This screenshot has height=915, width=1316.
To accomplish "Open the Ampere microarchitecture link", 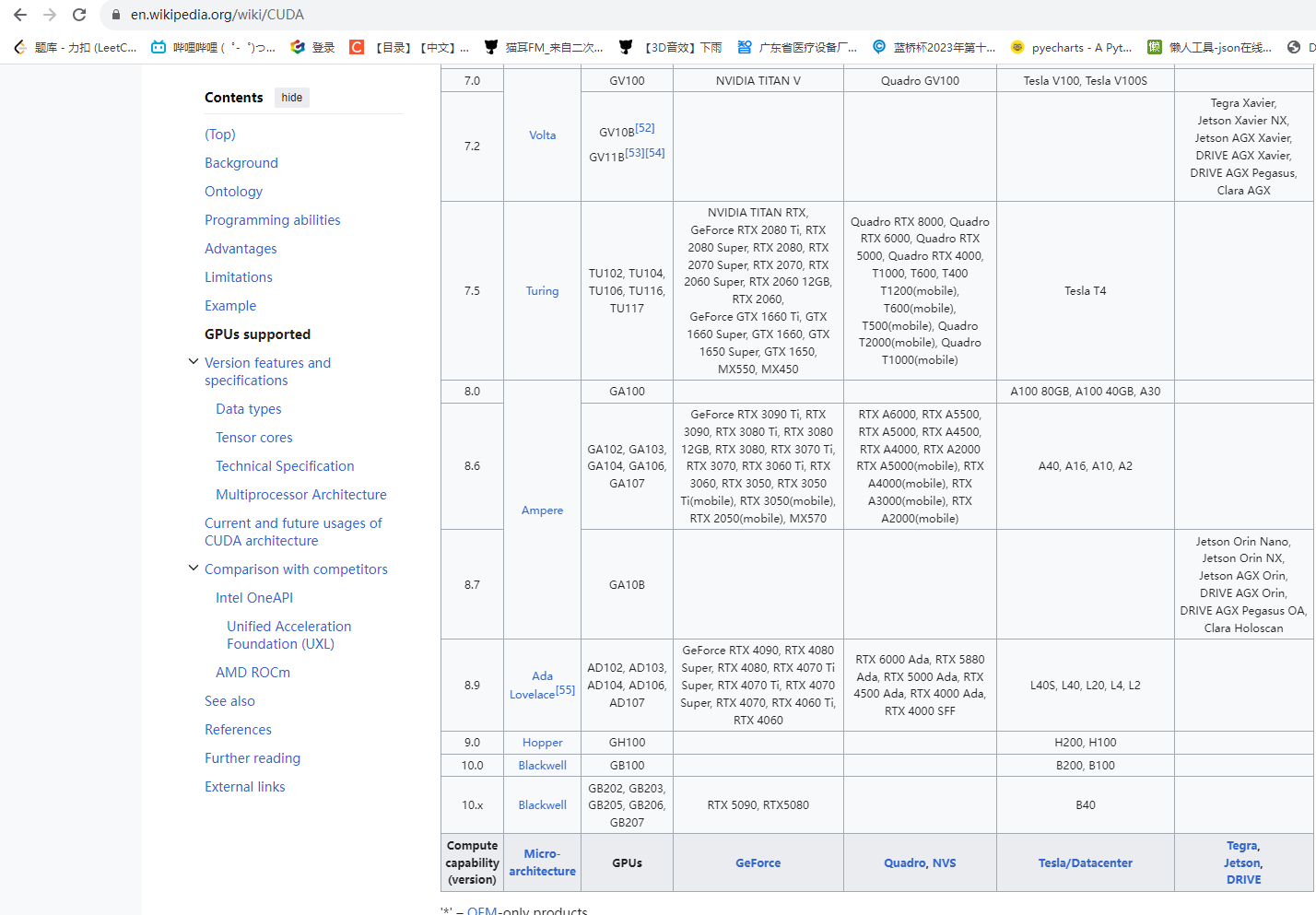I will (x=542, y=510).
